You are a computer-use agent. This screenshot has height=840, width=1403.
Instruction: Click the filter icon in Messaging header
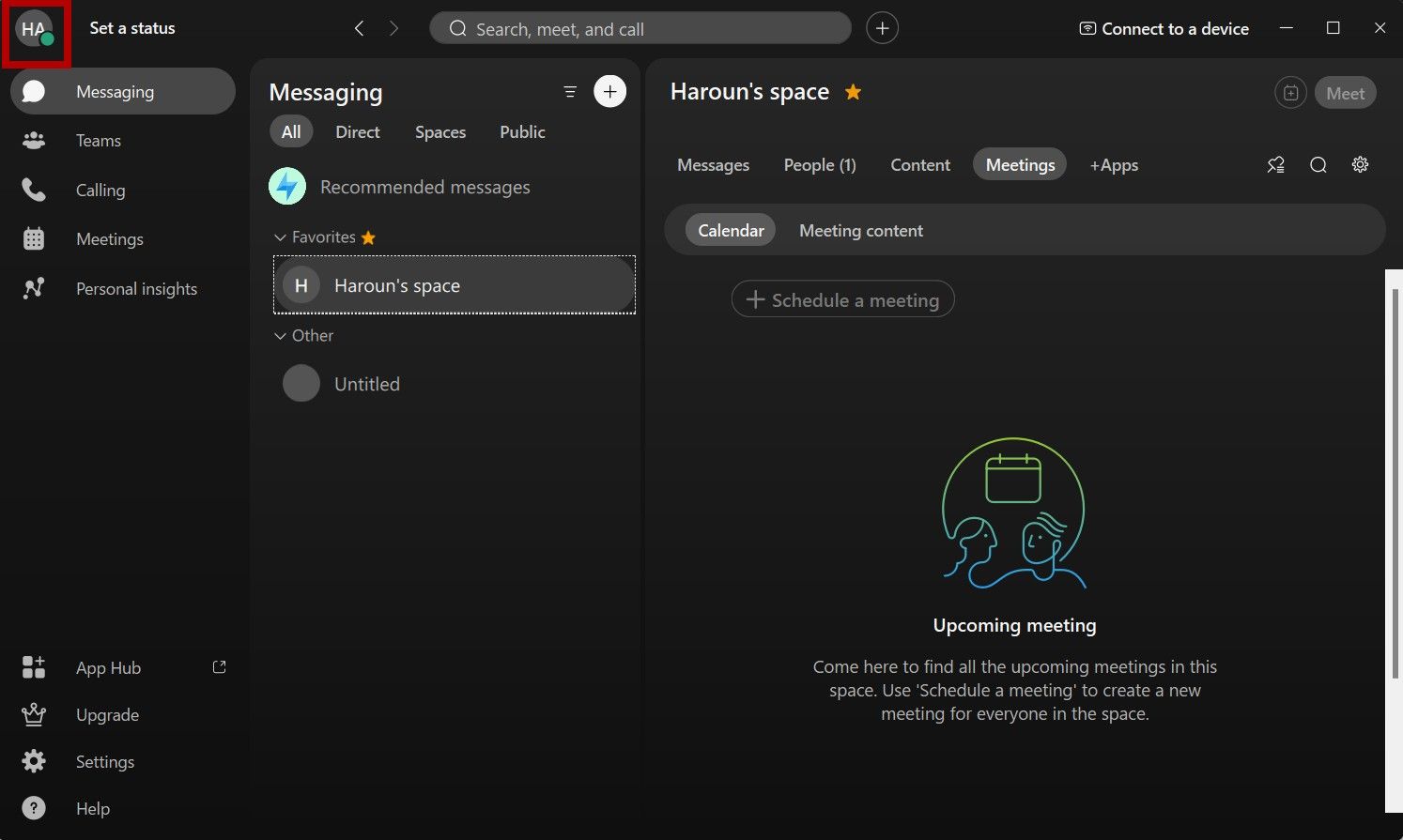(x=569, y=92)
